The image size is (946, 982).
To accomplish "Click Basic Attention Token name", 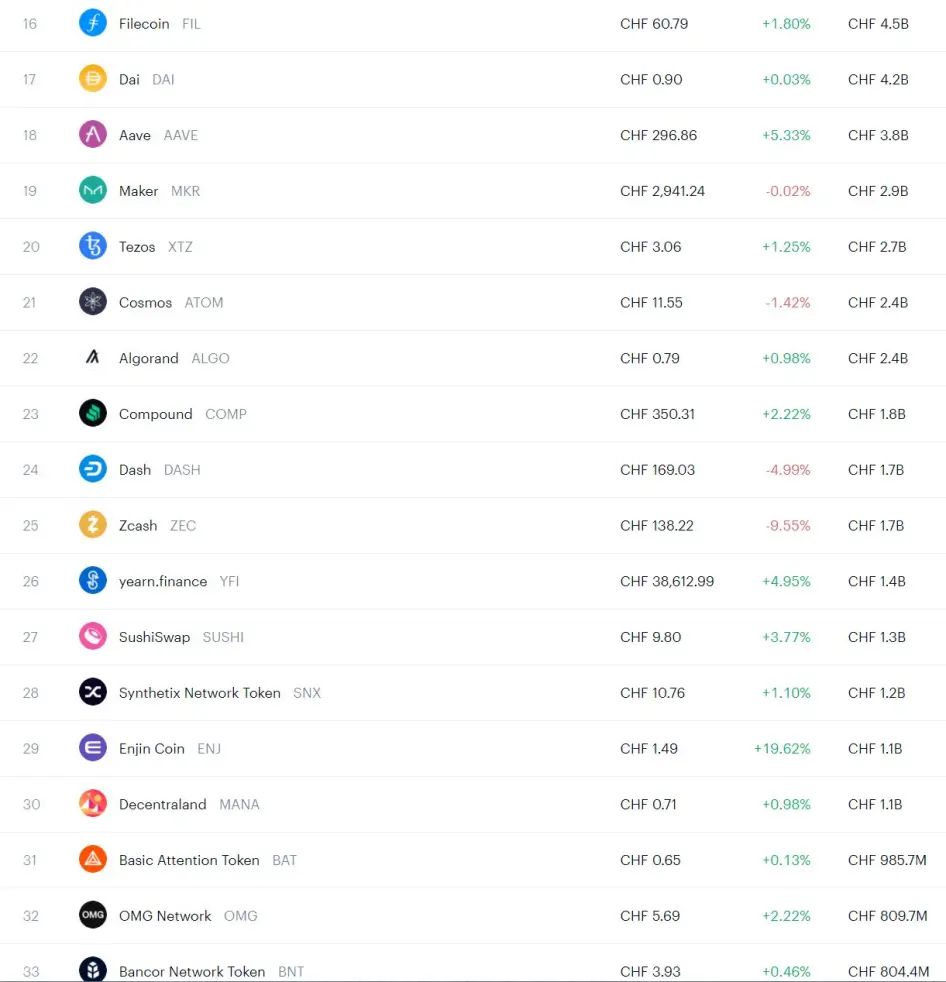I will (189, 860).
